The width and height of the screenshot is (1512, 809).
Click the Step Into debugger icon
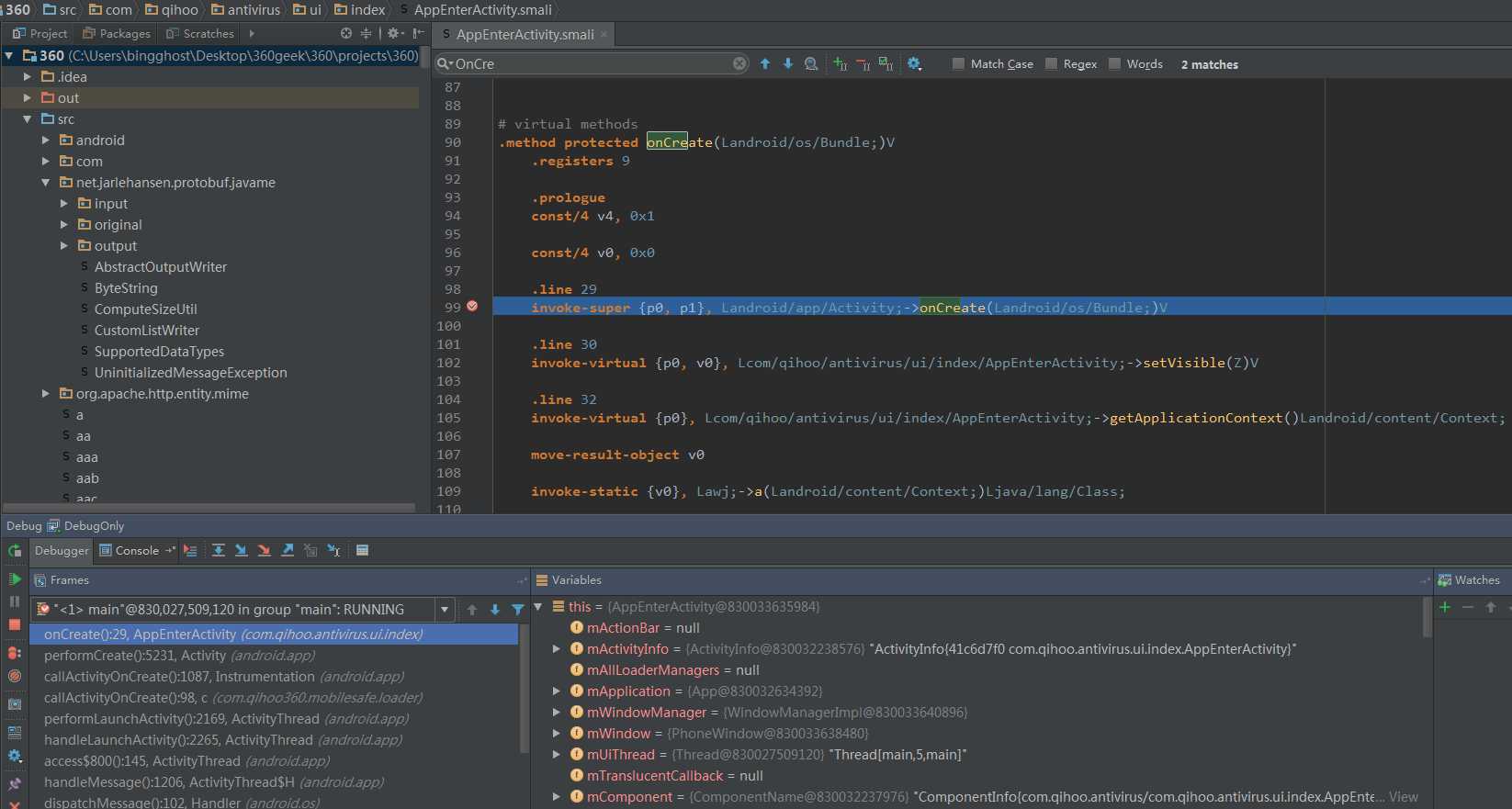[242, 550]
